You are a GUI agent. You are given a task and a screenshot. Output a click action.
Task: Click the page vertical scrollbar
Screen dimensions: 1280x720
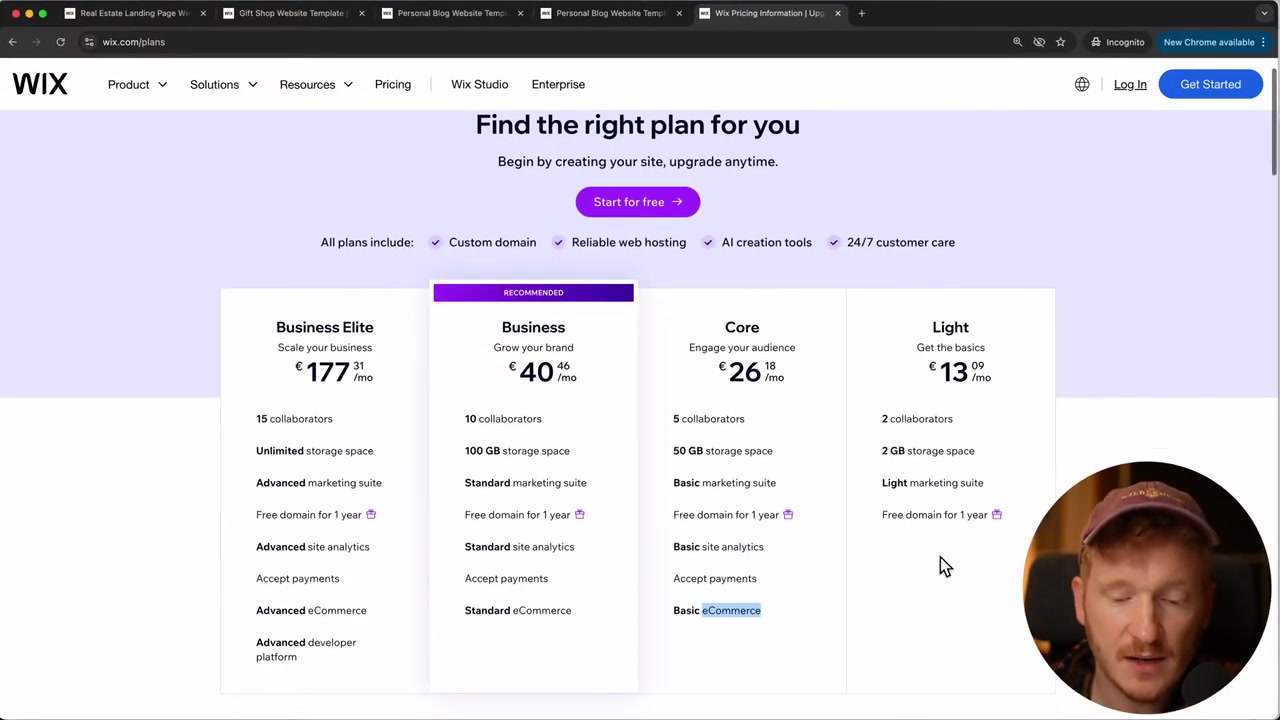click(1275, 120)
